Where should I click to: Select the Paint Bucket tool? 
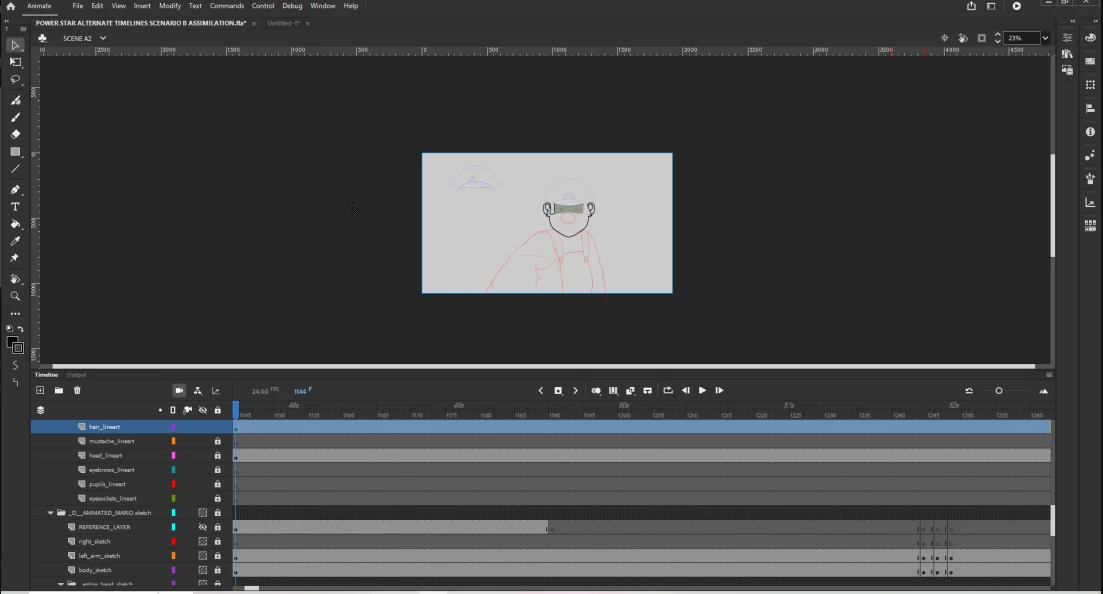(15, 224)
